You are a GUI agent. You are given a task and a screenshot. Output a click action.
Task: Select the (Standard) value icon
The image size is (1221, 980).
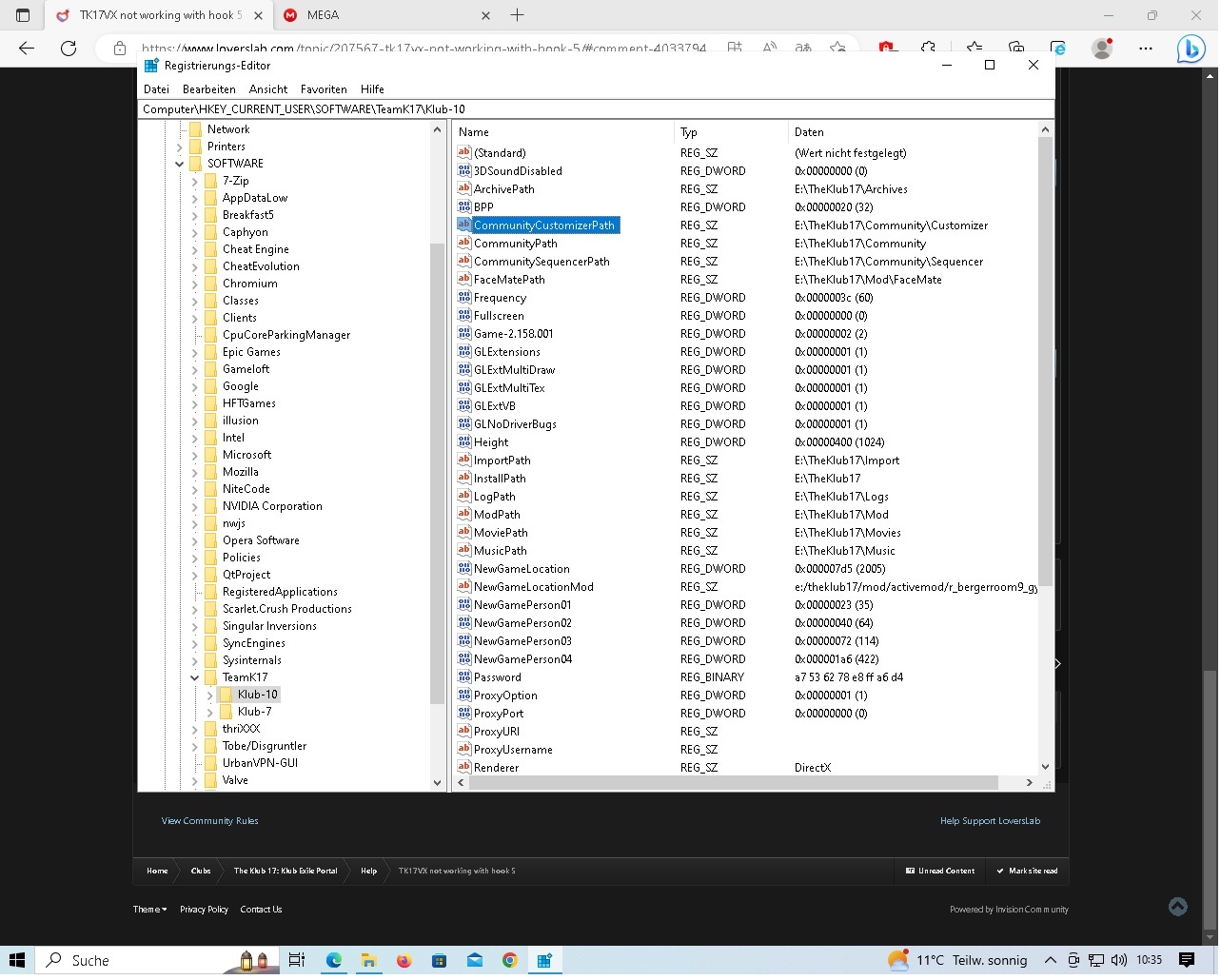464,152
